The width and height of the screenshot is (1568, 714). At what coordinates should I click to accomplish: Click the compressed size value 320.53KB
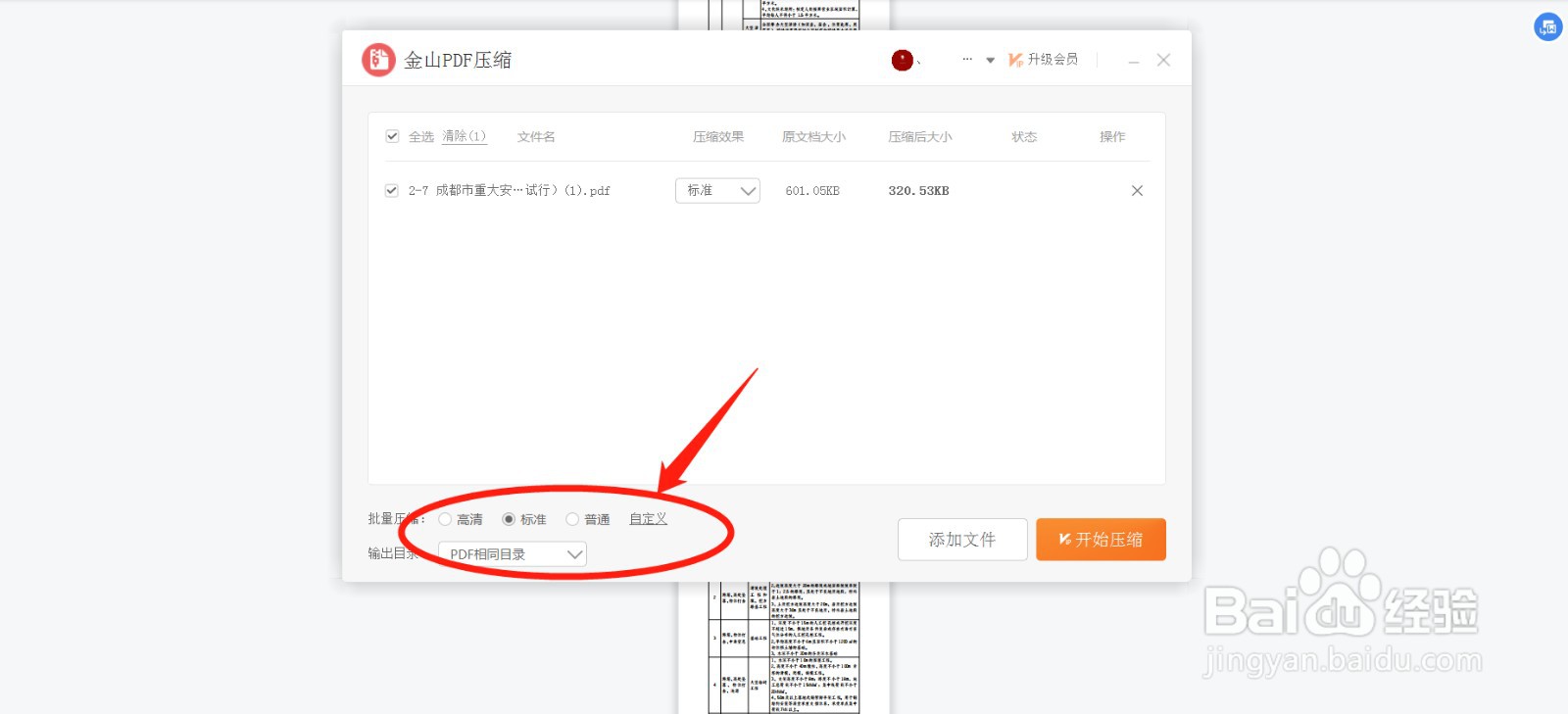[918, 191]
